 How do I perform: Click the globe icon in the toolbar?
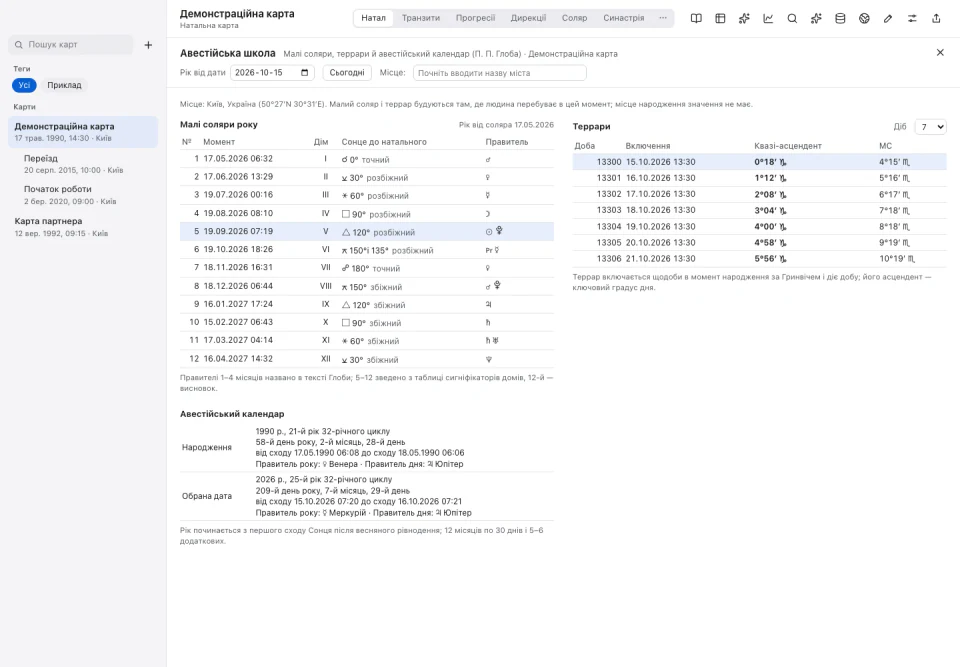click(x=864, y=18)
